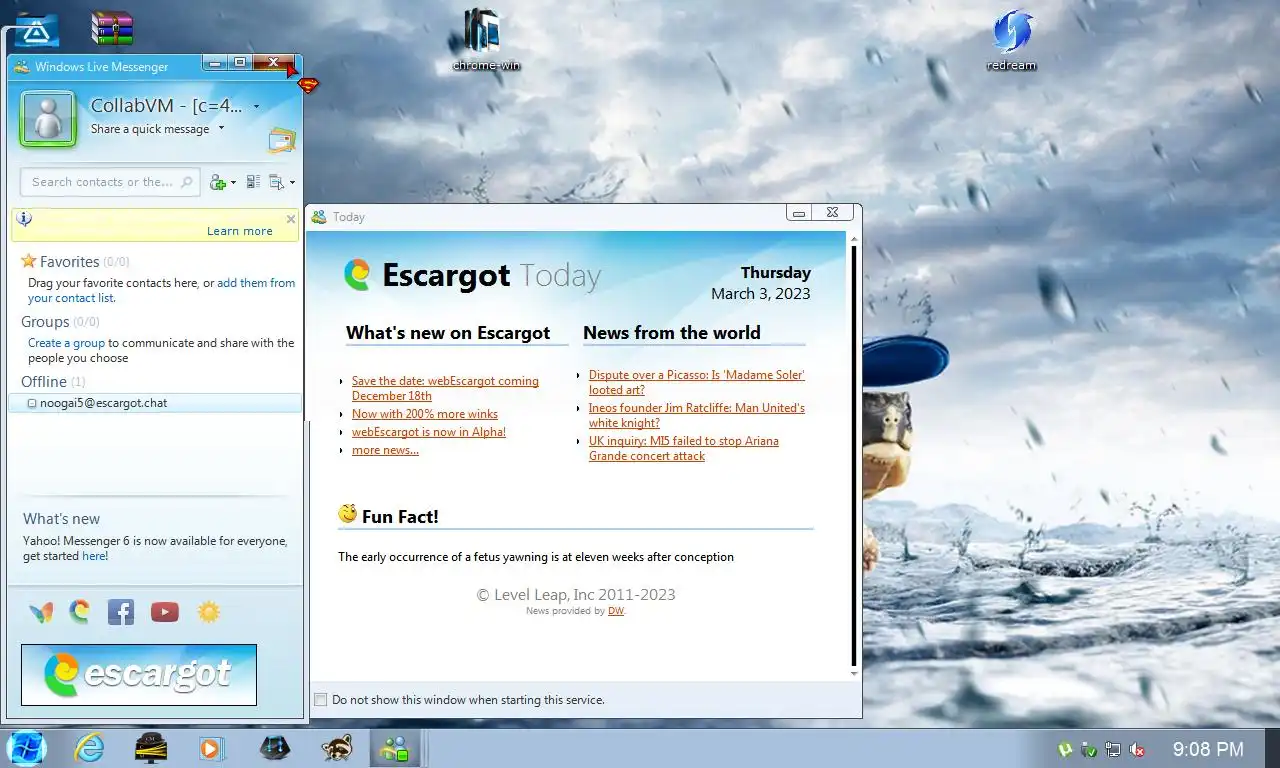Click the 'more news...' link

(x=385, y=450)
